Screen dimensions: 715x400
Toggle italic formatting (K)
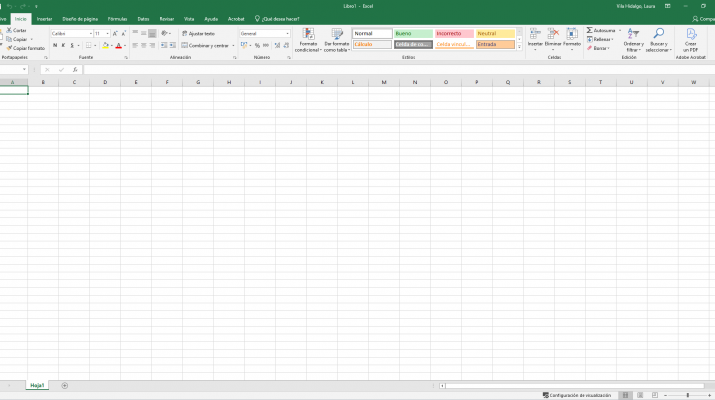(64, 46)
